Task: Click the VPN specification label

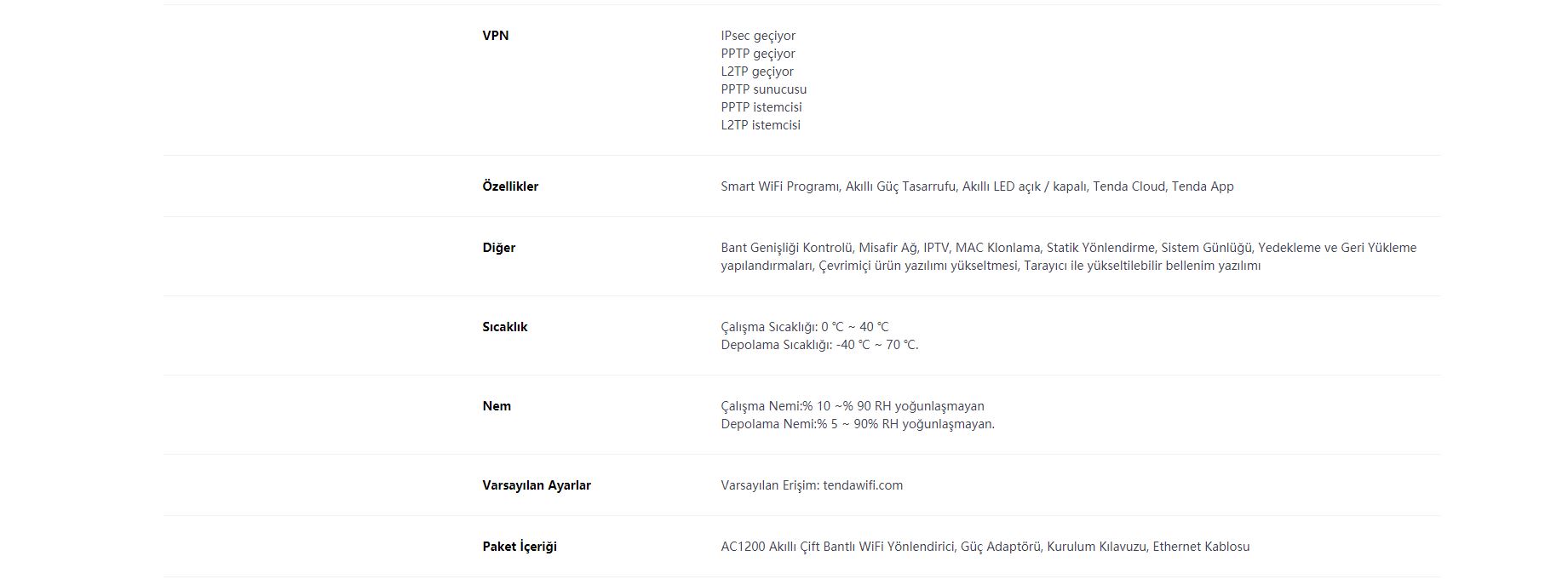Action: [495, 36]
